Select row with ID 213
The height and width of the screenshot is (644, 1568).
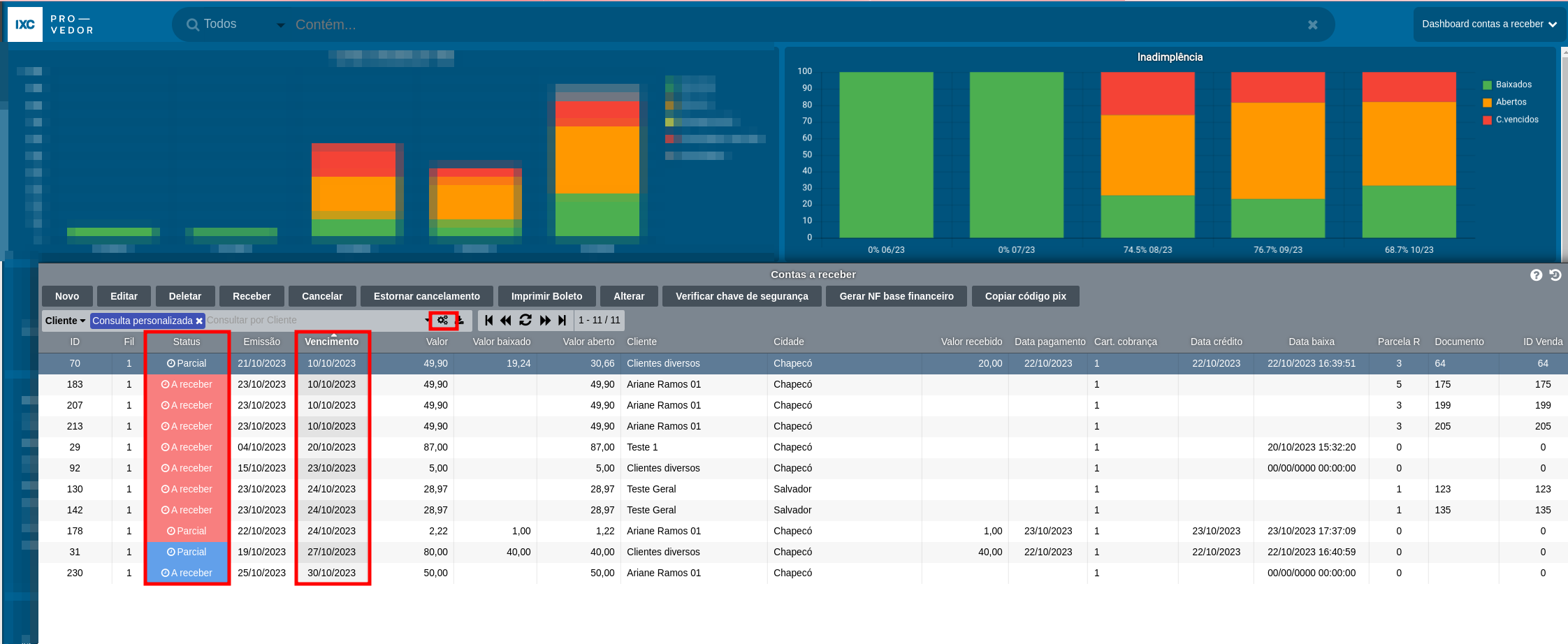(x=803, y=426)
